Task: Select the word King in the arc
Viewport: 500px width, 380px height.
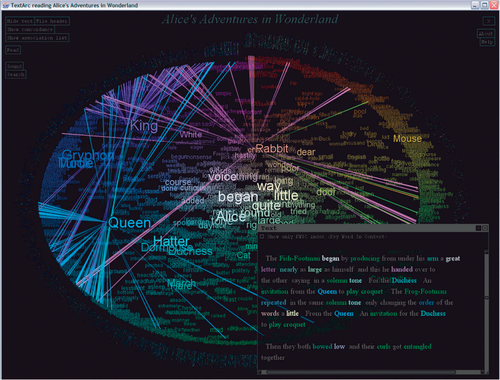Action: pyautogui.click(x=144, y=126)
